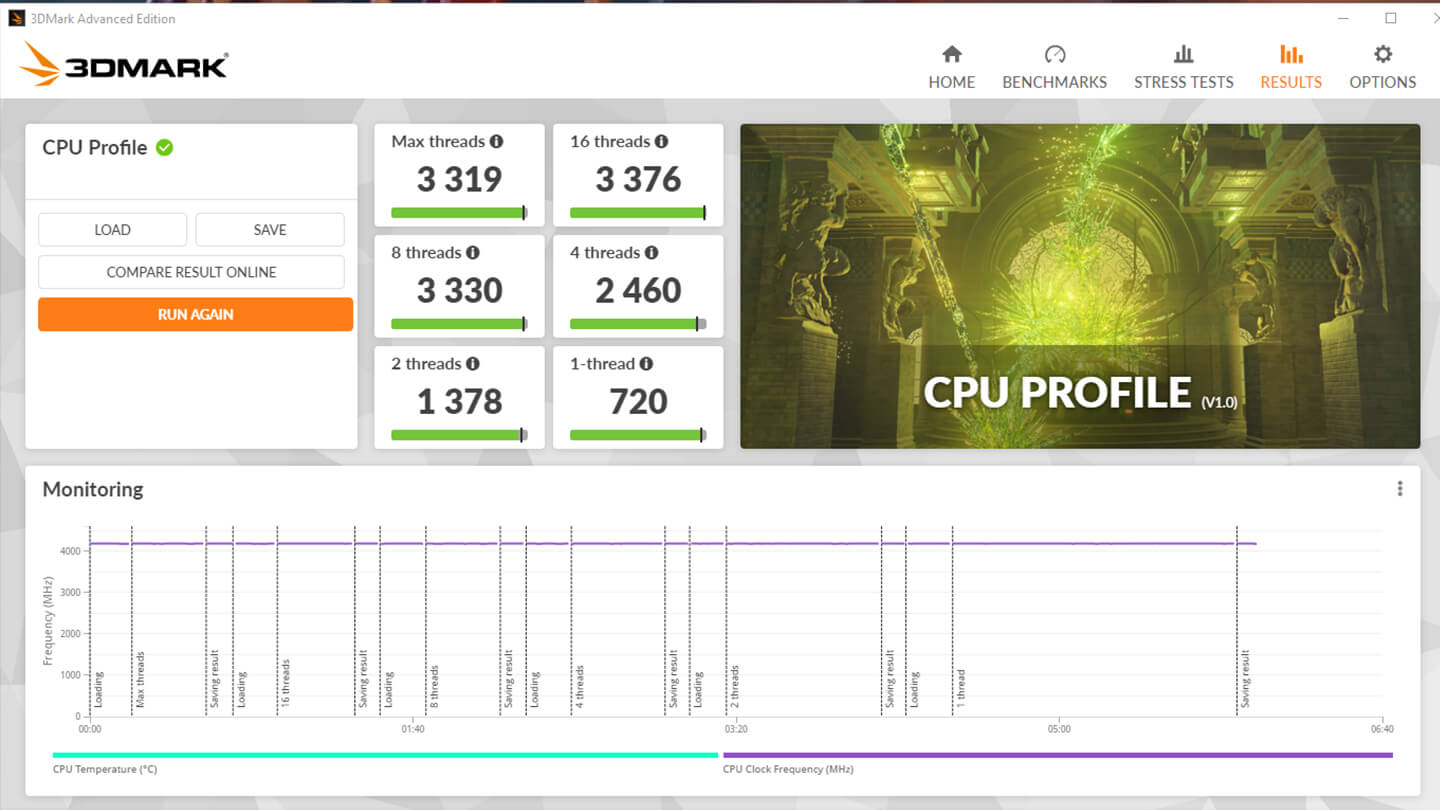Screen dimensions: 1440x810
Task: Click the 2 460 score value
Action: point(638,291)
